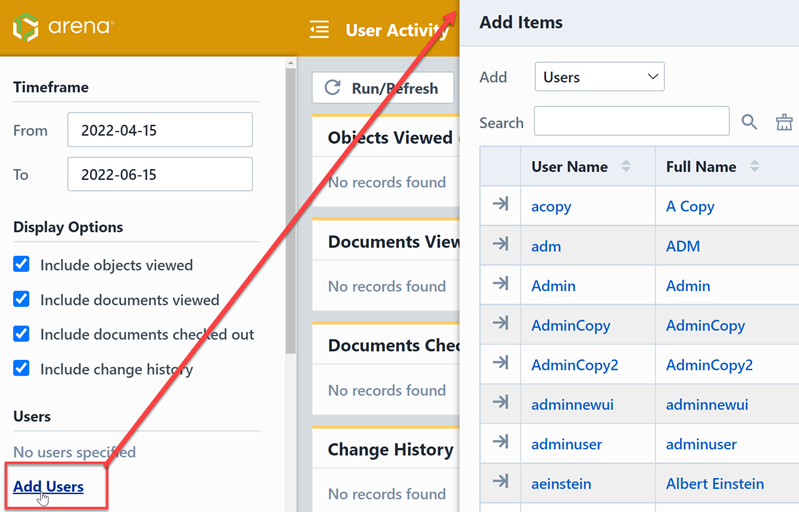Open the AdminCopy2 full name link
799x512 pixels.
[709, 365]
